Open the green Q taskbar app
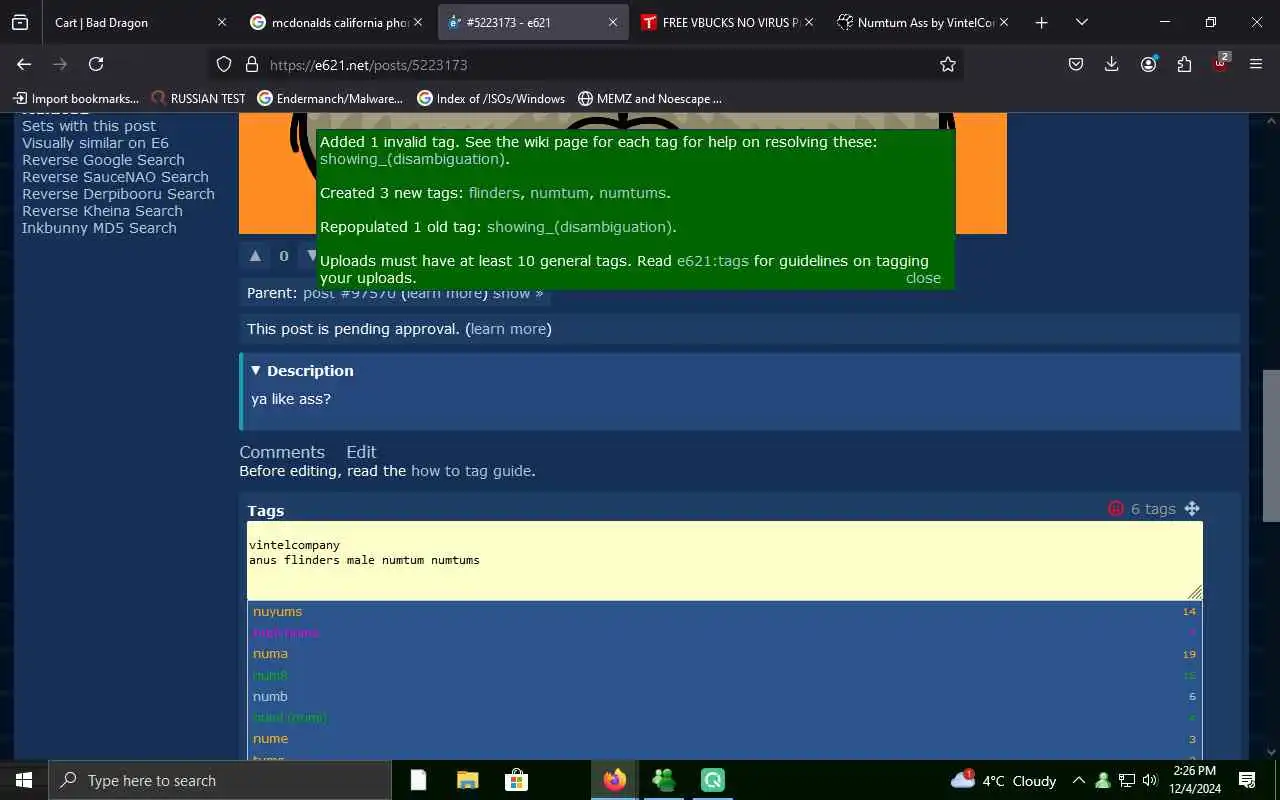This screenshot has height=800, width=1280. [712, 780]
